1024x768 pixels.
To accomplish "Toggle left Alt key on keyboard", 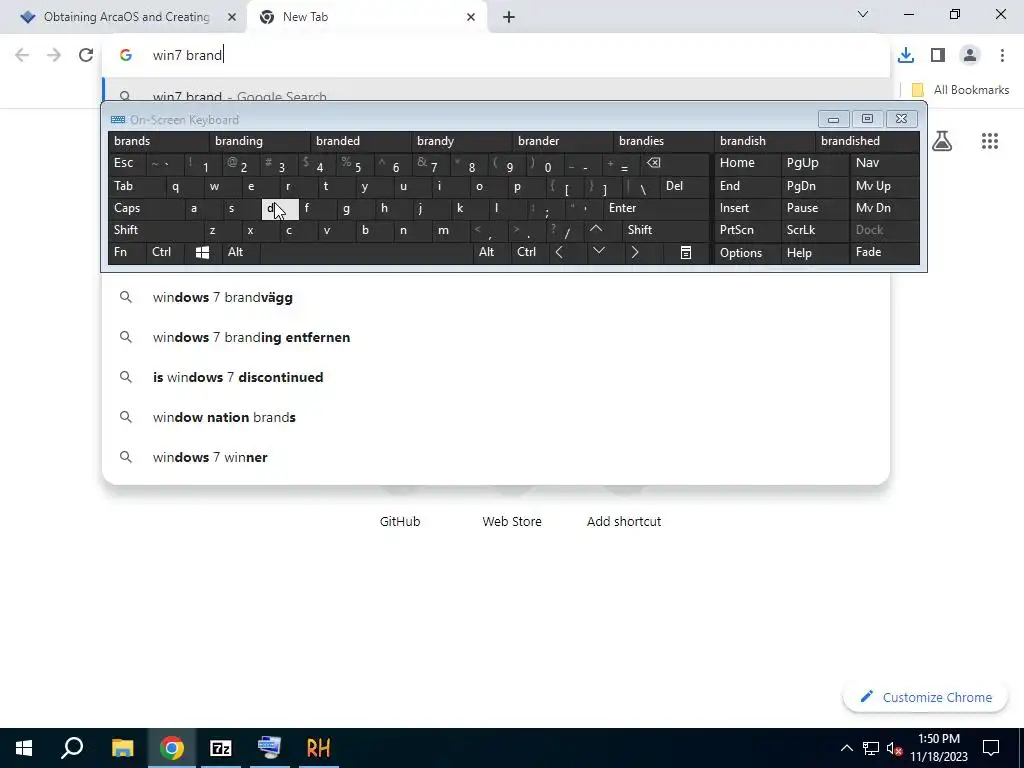I will (x=240, y=253).
